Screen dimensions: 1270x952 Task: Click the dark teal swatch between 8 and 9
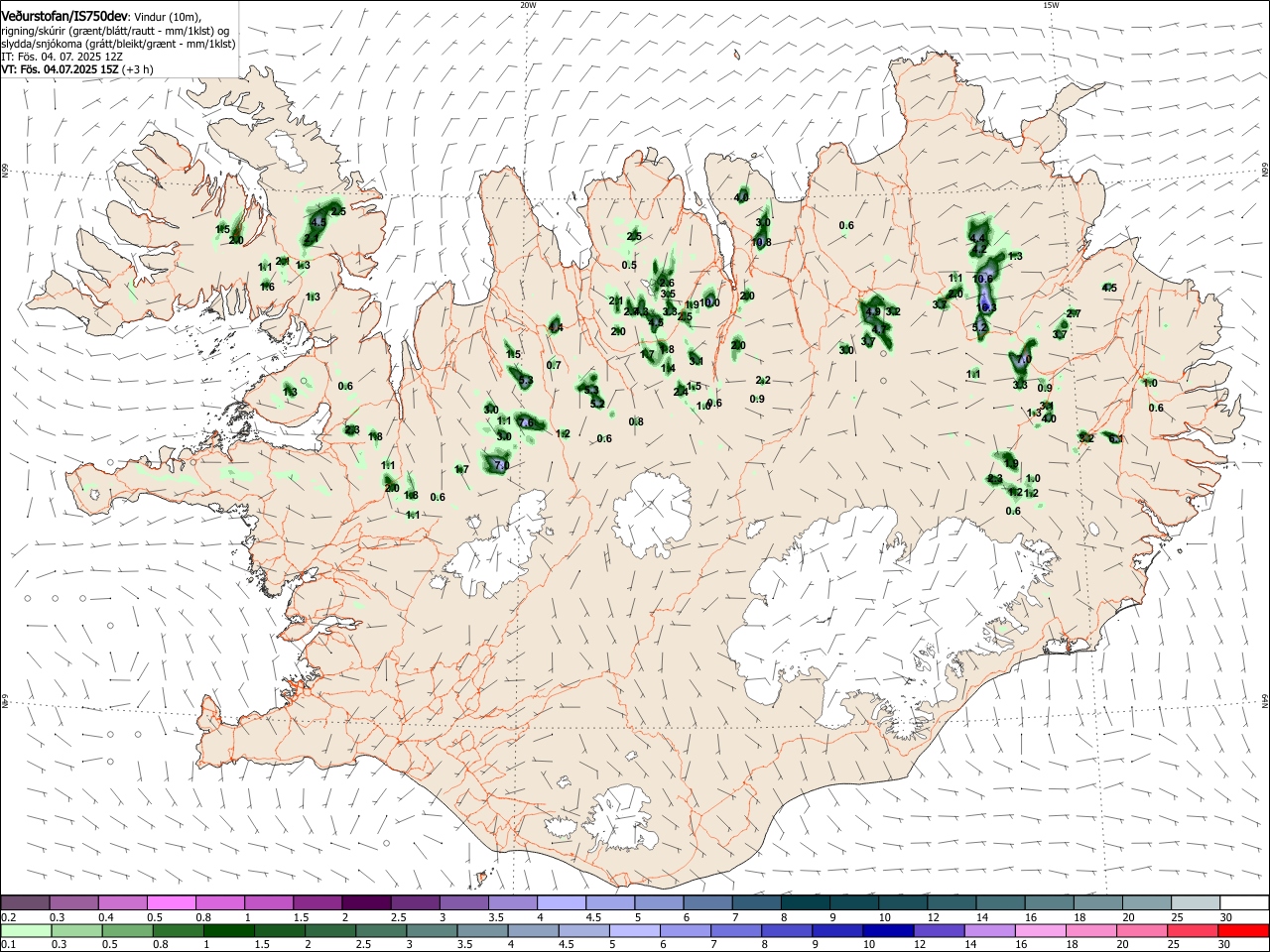coord(806,902)
